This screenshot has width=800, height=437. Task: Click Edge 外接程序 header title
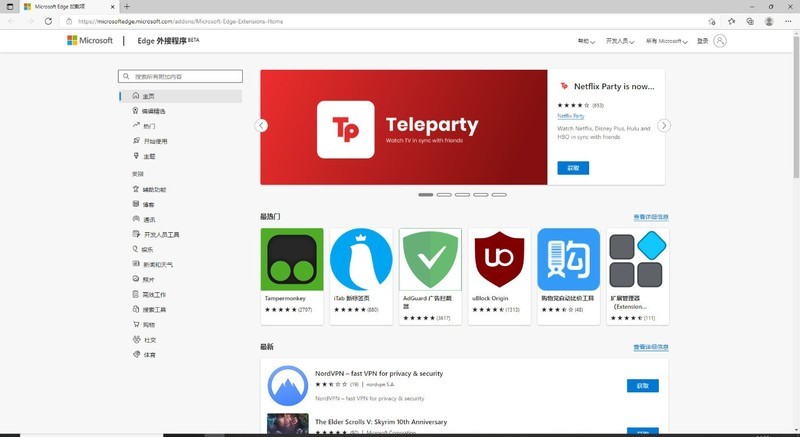pos(168,41)
